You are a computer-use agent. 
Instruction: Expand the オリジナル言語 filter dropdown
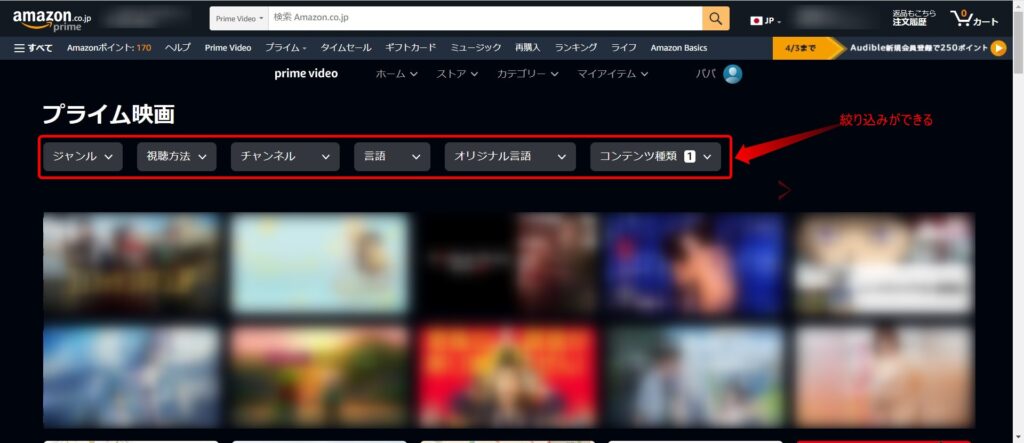[x=510, y=157]
